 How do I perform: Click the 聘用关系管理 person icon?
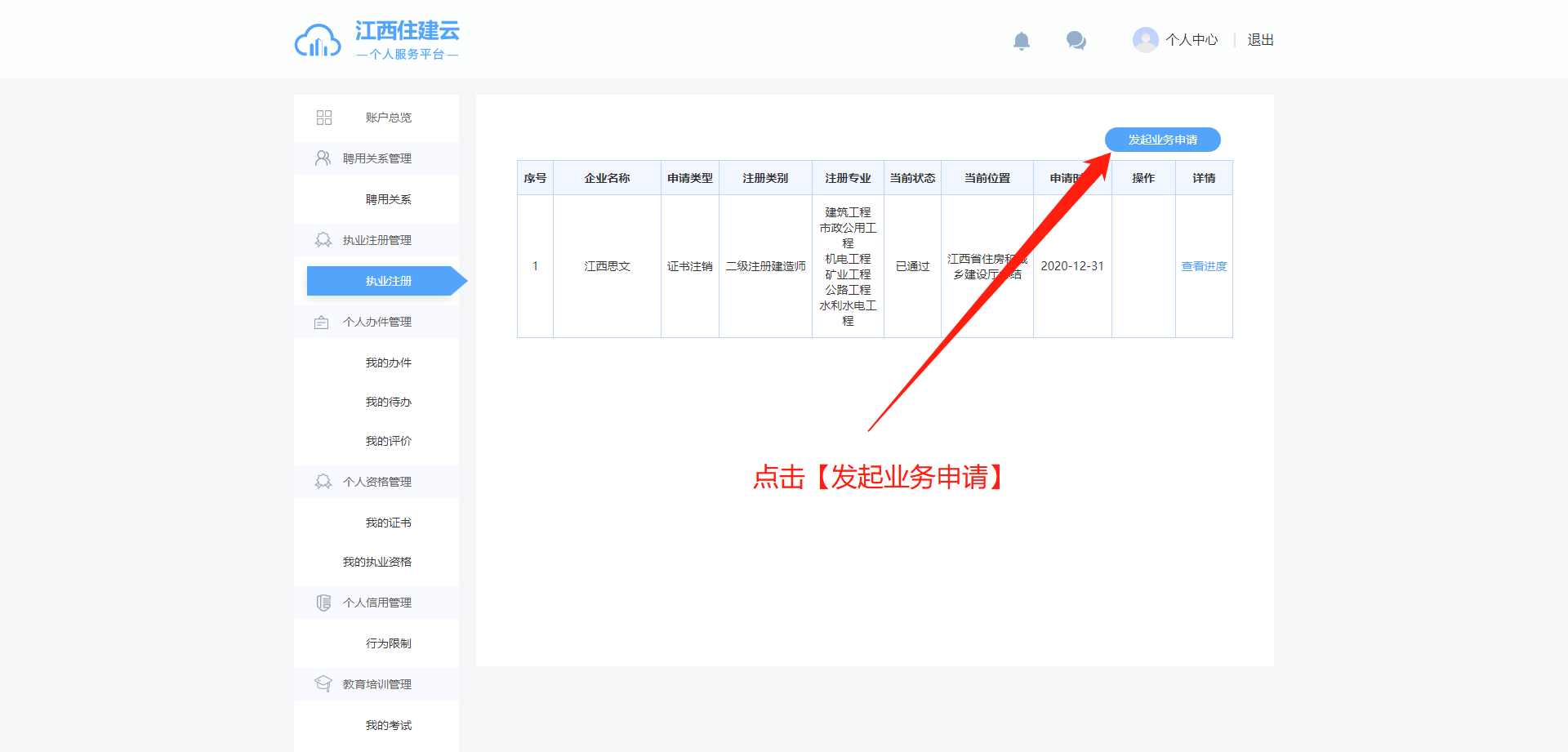coord(323,158)
